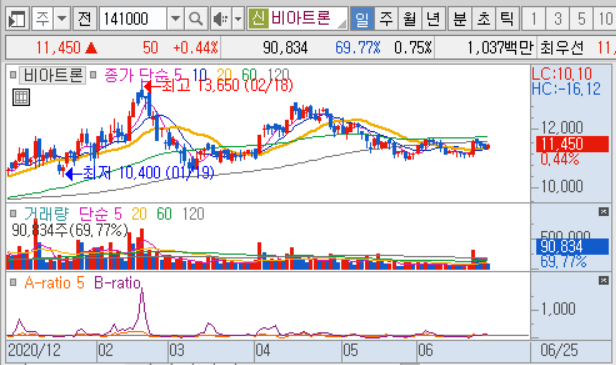Image resolution: width=616 pixels, height=365 pixels.
Task: Click interval button 5
Action: [x=582, y=18]
